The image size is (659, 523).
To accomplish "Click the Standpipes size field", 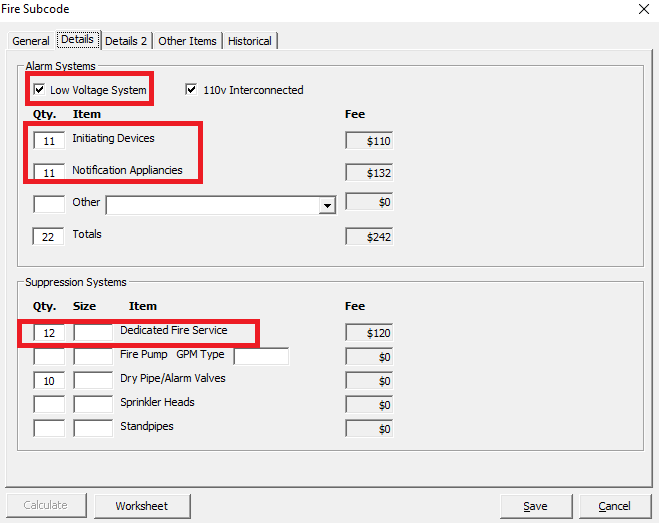I will (x=93, y=428).
